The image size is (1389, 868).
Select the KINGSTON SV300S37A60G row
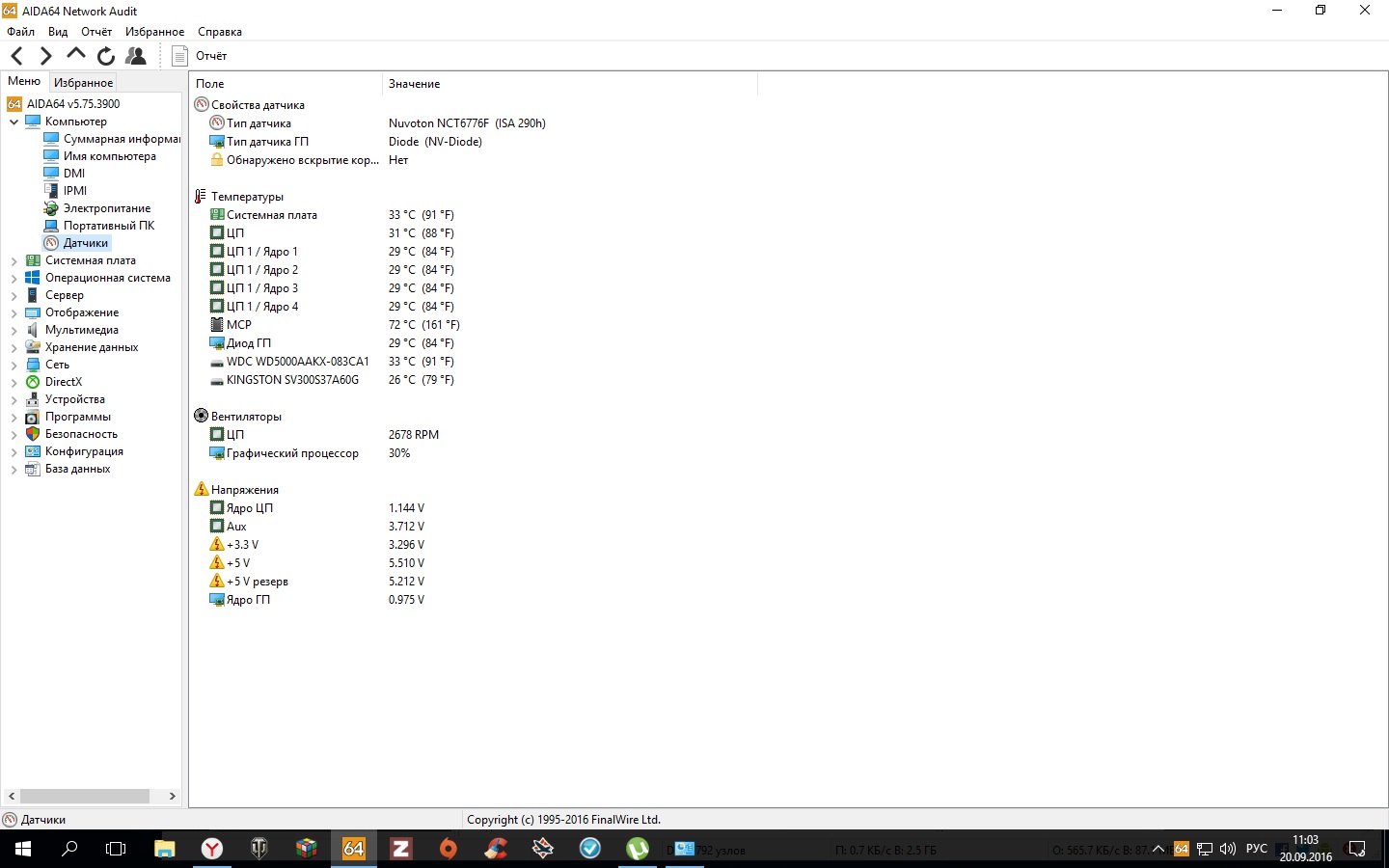click(292, 380)
